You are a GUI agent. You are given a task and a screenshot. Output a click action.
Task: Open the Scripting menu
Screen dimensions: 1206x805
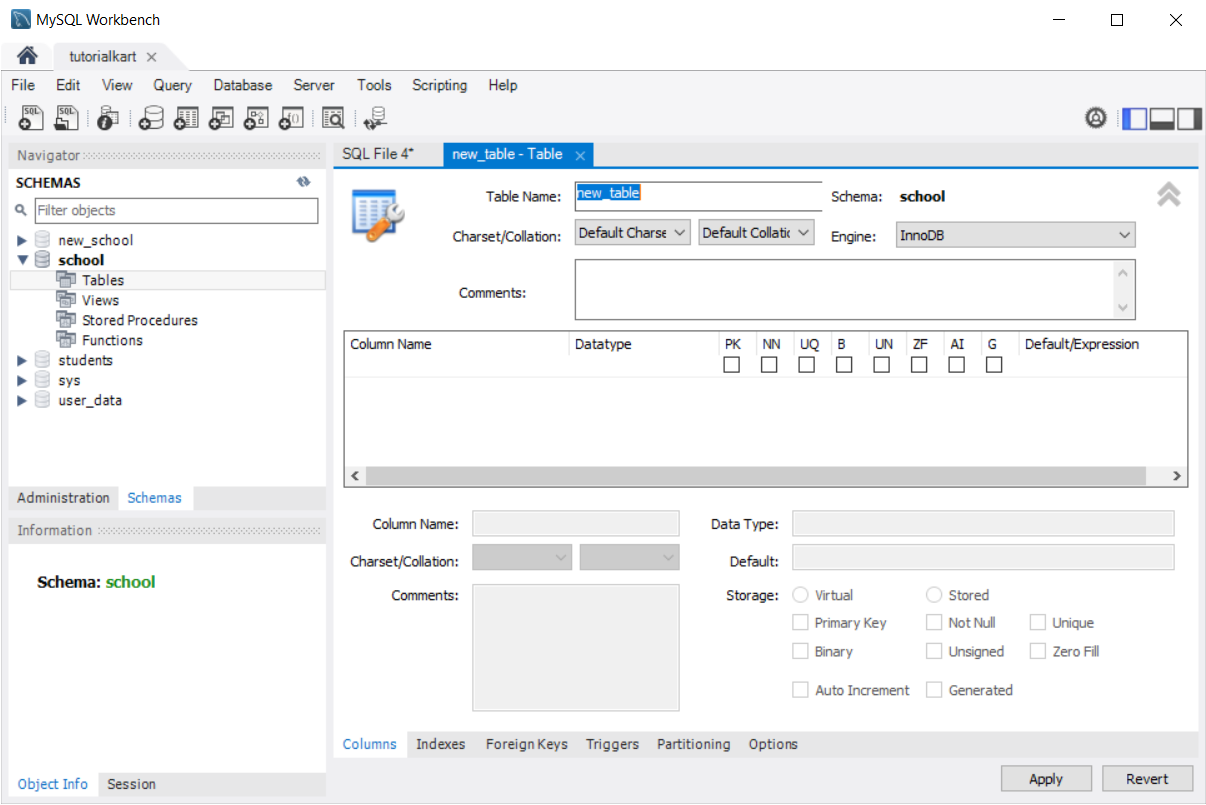tap(440, 85)
